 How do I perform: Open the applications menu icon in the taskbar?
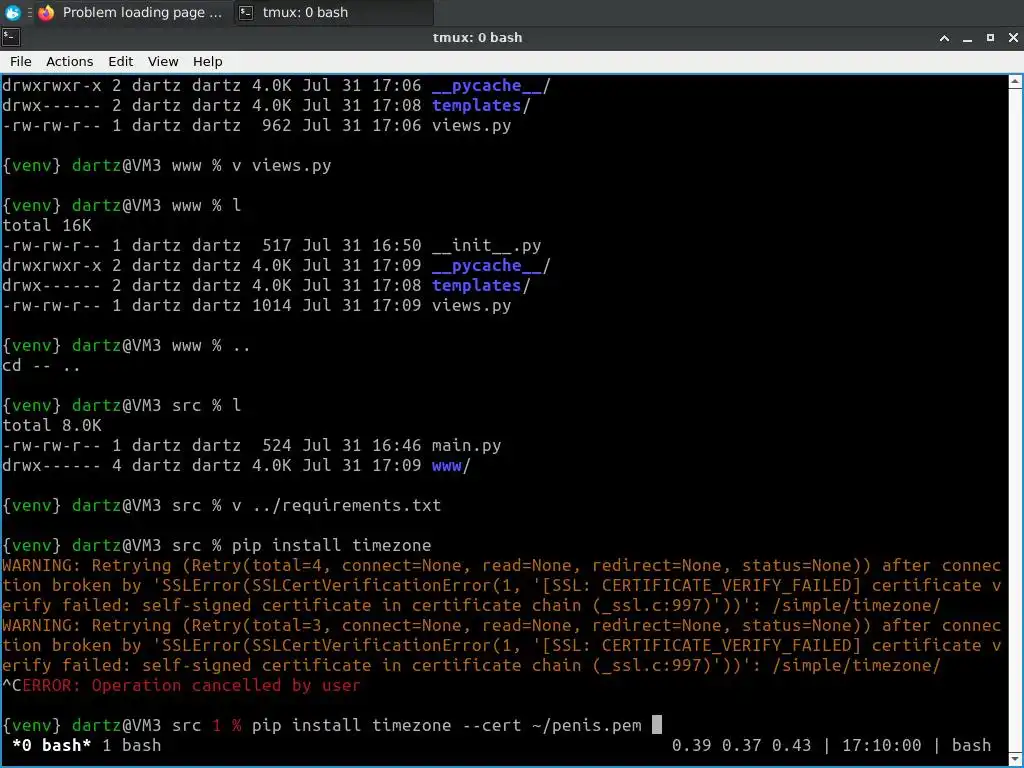point(12,12)
